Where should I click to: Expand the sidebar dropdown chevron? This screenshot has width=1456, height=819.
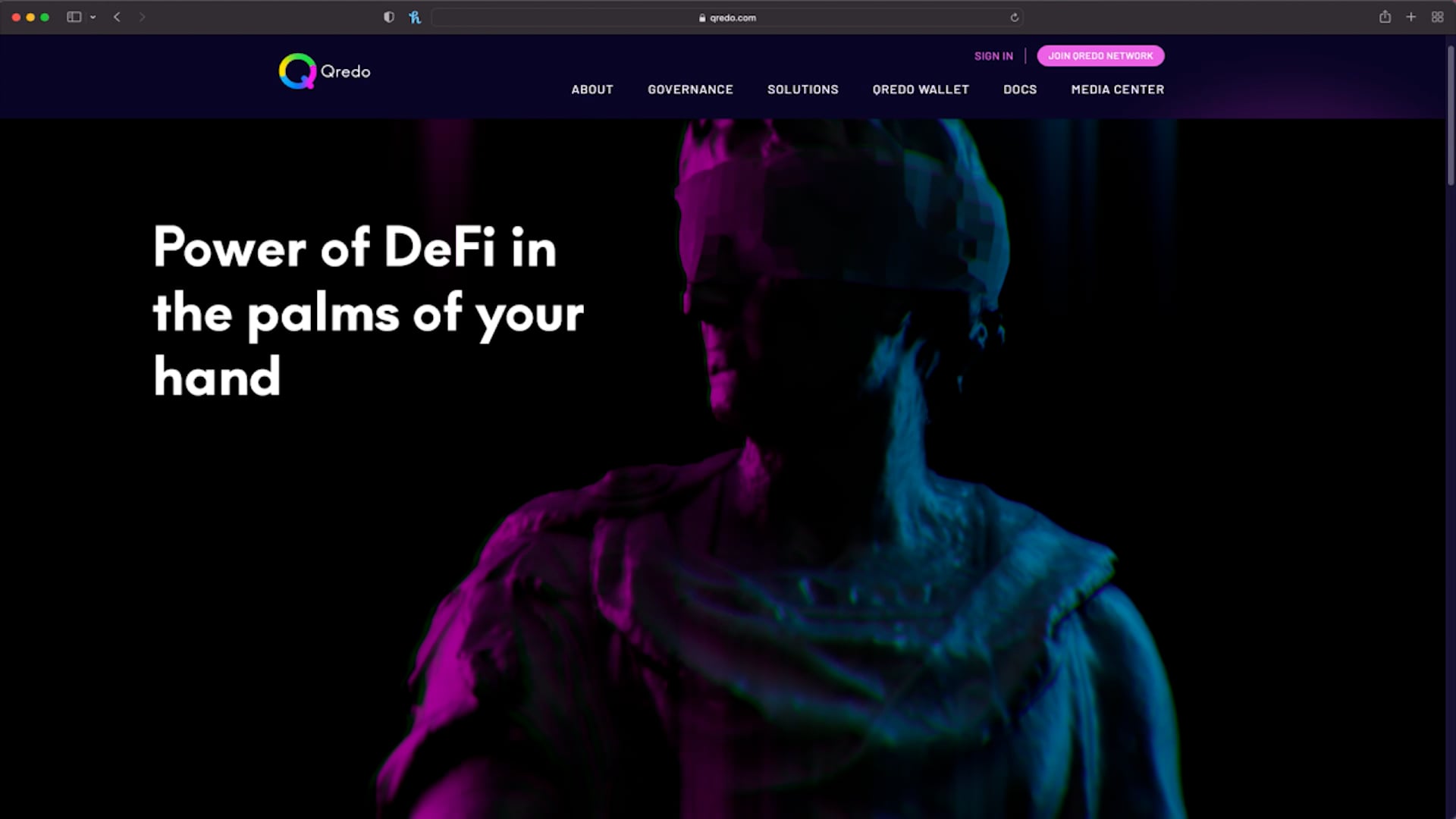(93, 17)
